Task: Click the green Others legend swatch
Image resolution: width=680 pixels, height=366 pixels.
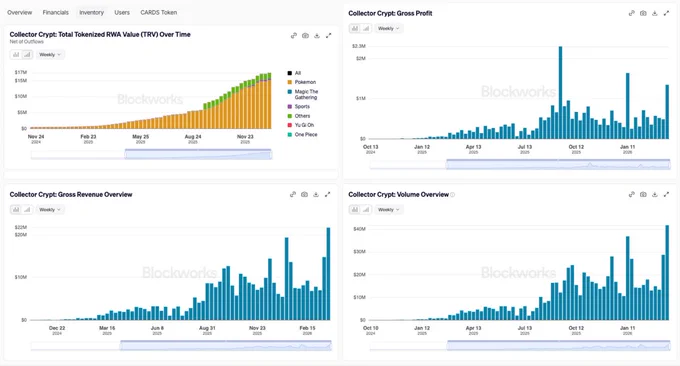Action: coord(290,116)
